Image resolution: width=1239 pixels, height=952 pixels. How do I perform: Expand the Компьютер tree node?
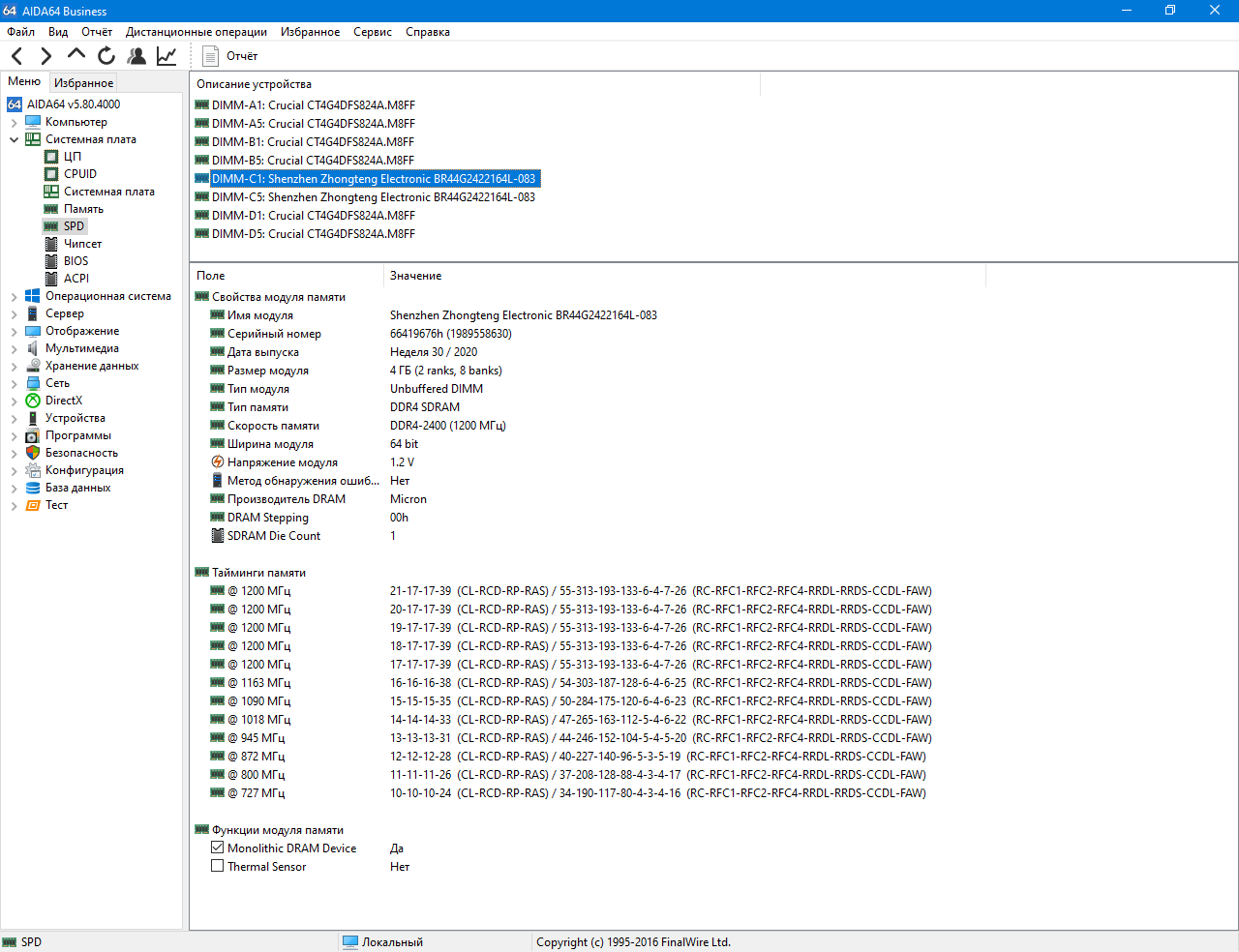pos(14,122)
